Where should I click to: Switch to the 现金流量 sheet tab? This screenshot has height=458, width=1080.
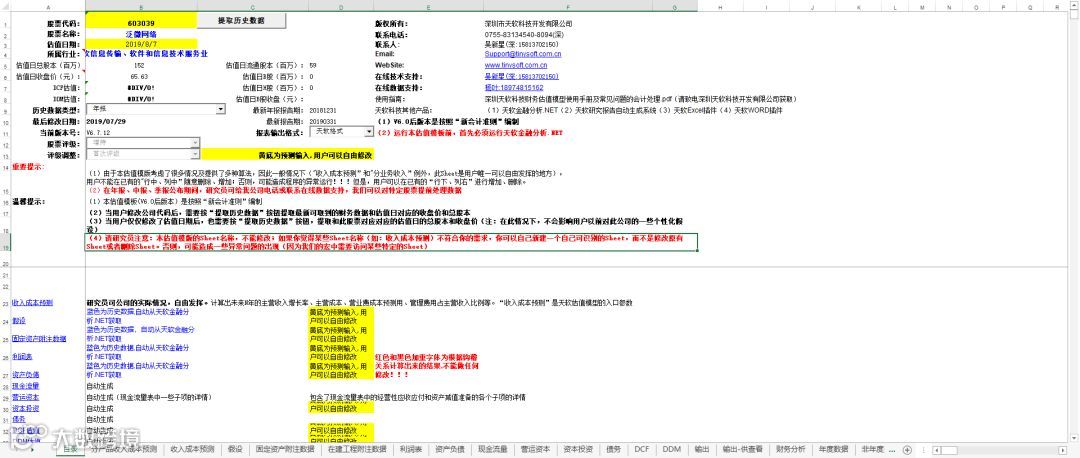coord(492,449)
